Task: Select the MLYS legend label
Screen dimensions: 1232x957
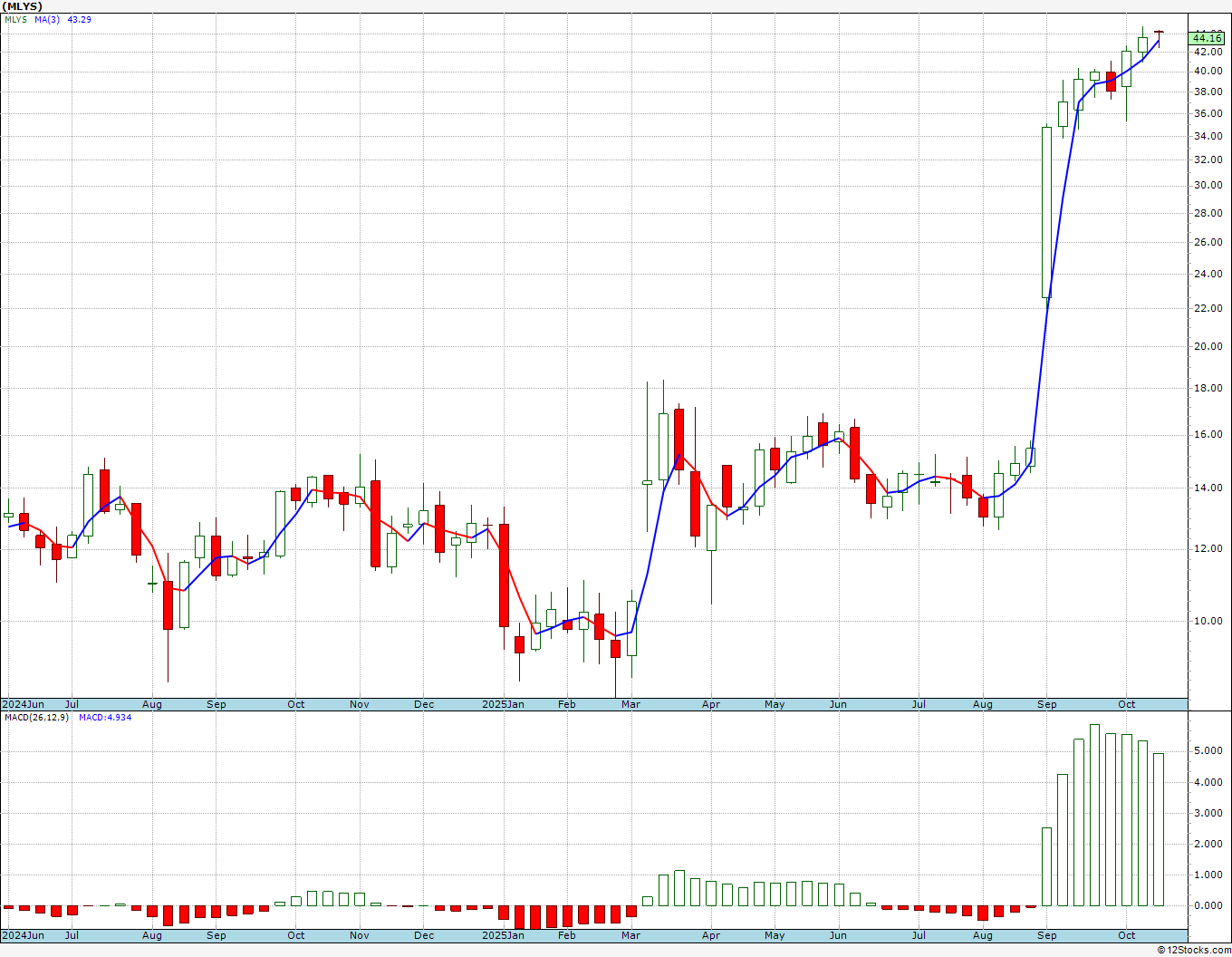Action: [x=15, y=19]
